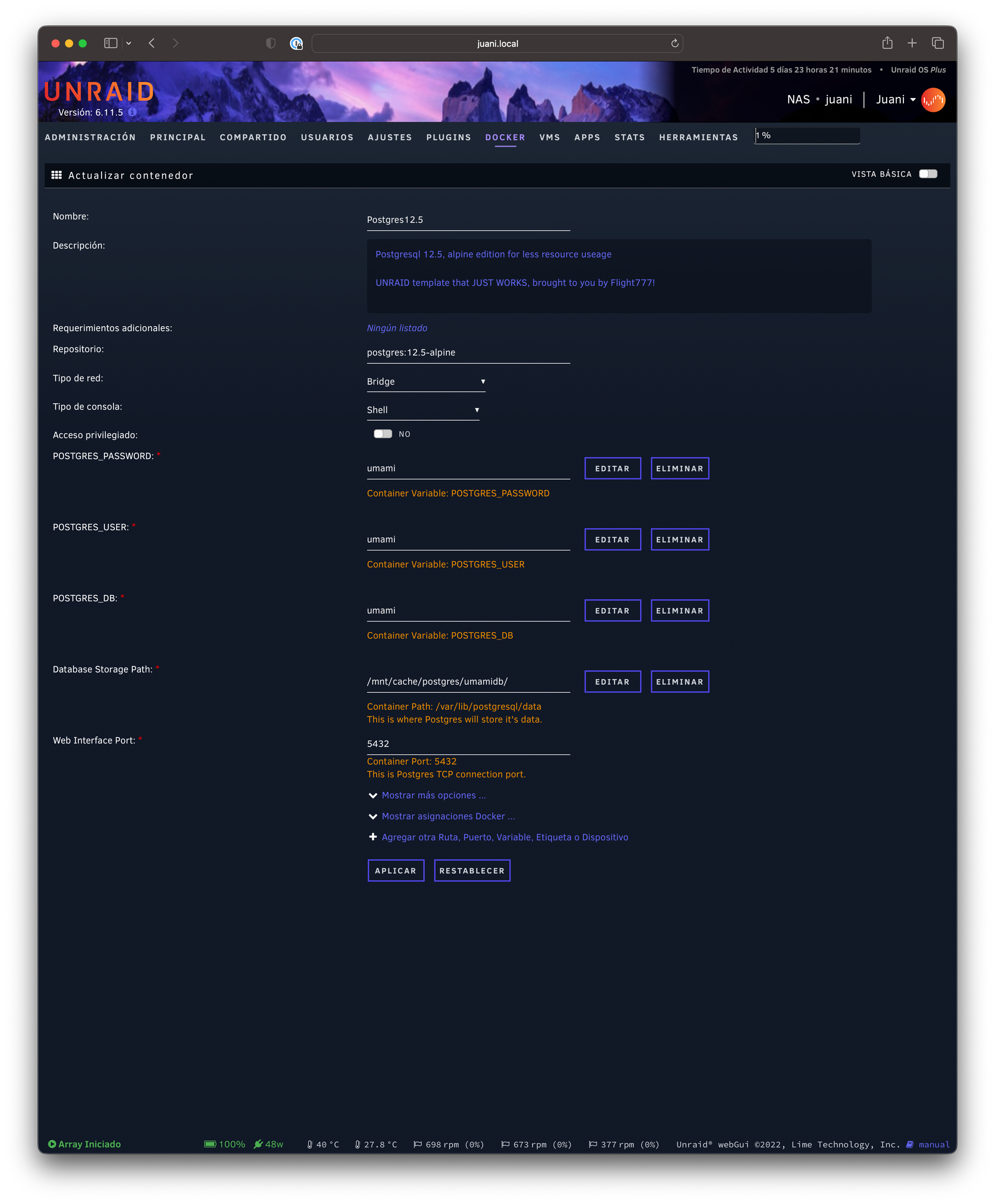
Task: Click the 673 rpm fan flag icon
Action: (505, 1144)
